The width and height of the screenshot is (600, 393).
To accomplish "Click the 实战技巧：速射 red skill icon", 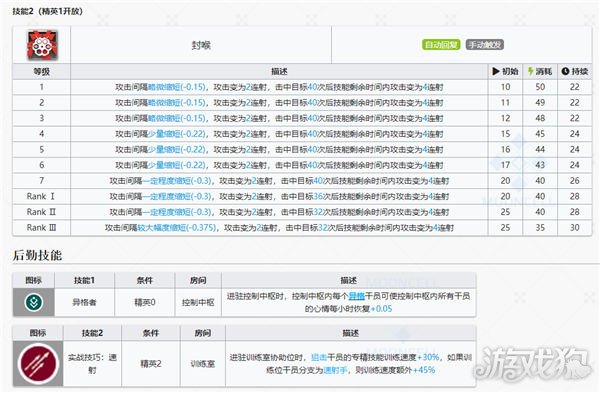I will (x=38, y=364).
